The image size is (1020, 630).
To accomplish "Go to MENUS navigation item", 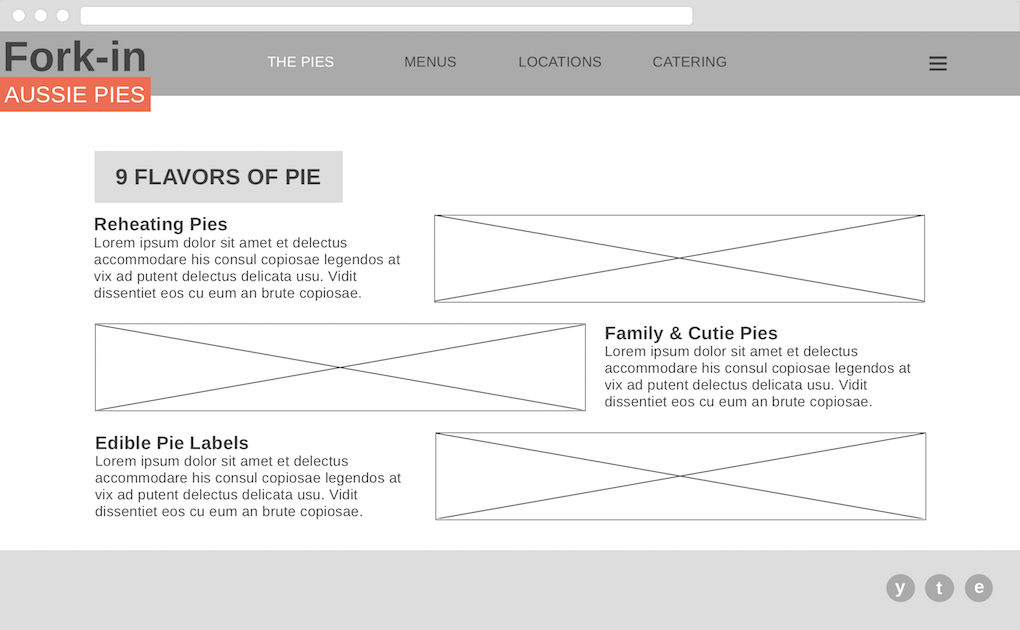I will tap(430, 62).
